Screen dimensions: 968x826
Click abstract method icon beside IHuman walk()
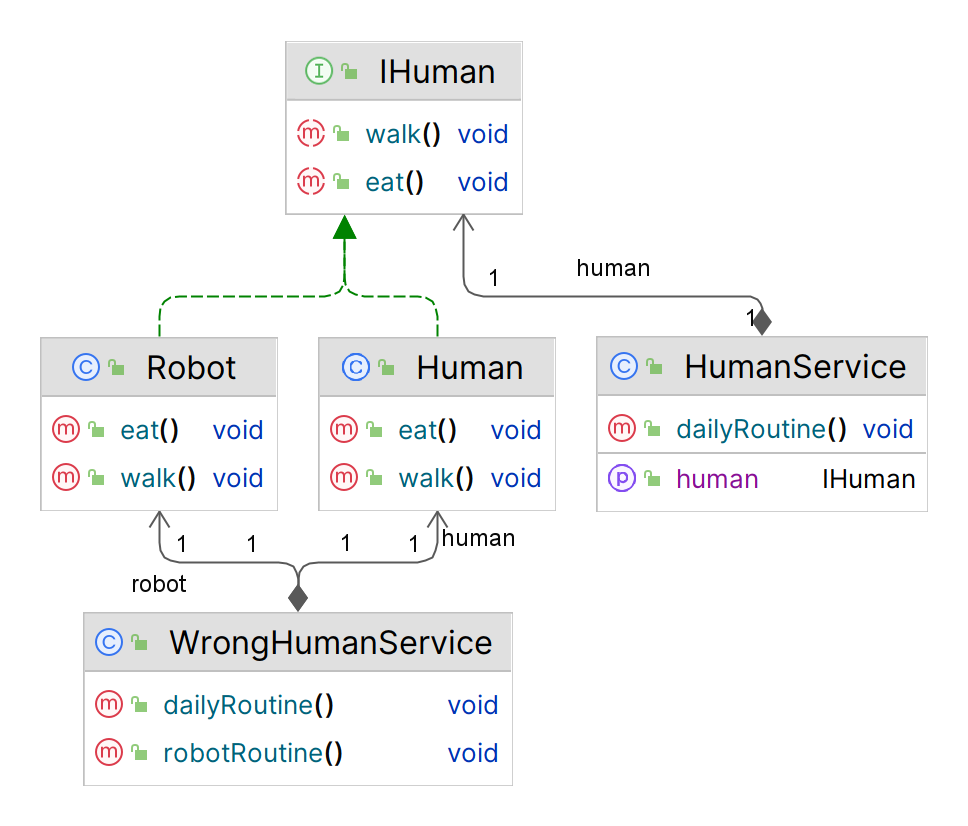pyautogui.click(x=311, y=133)
